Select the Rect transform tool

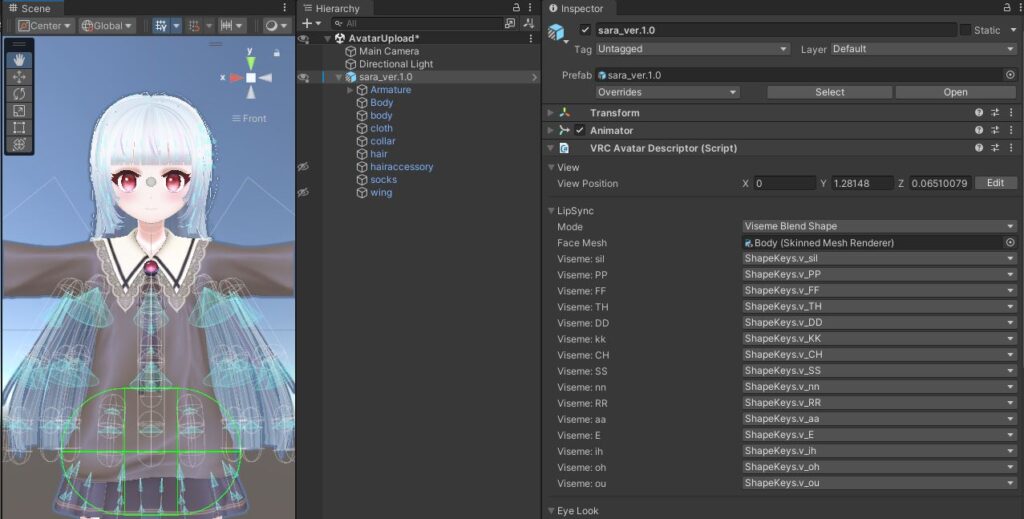click(18, 128)
